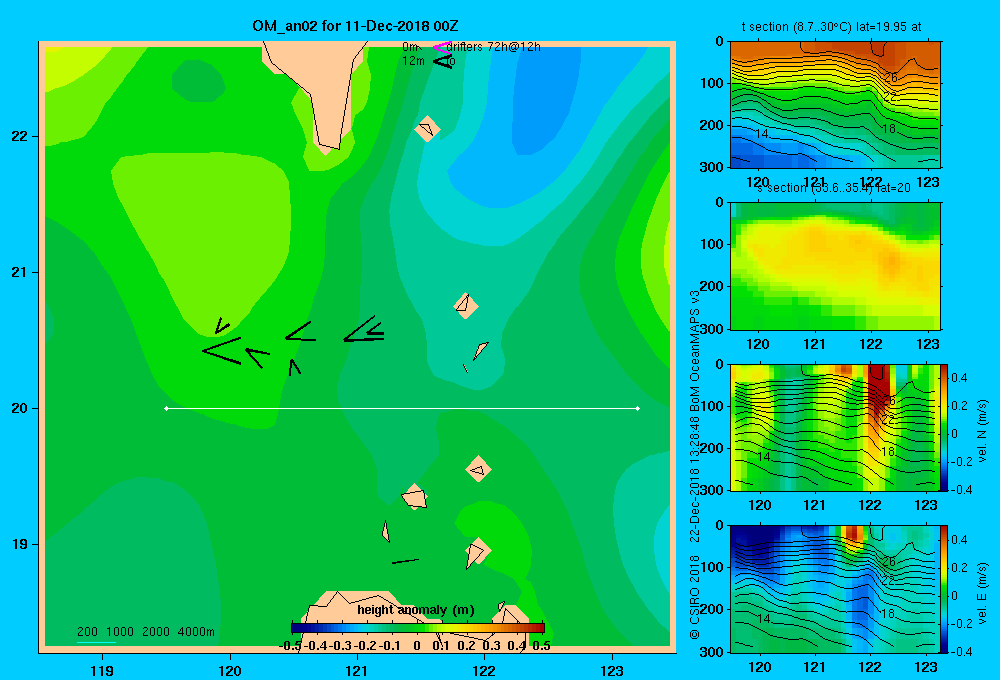Open the eastward velocity section panel
1000x680 pixels.
click(x=835, y=589)
